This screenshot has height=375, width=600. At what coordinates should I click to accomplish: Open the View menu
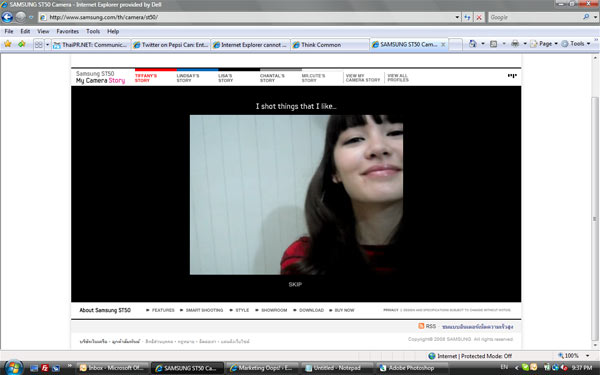(43, 31)
